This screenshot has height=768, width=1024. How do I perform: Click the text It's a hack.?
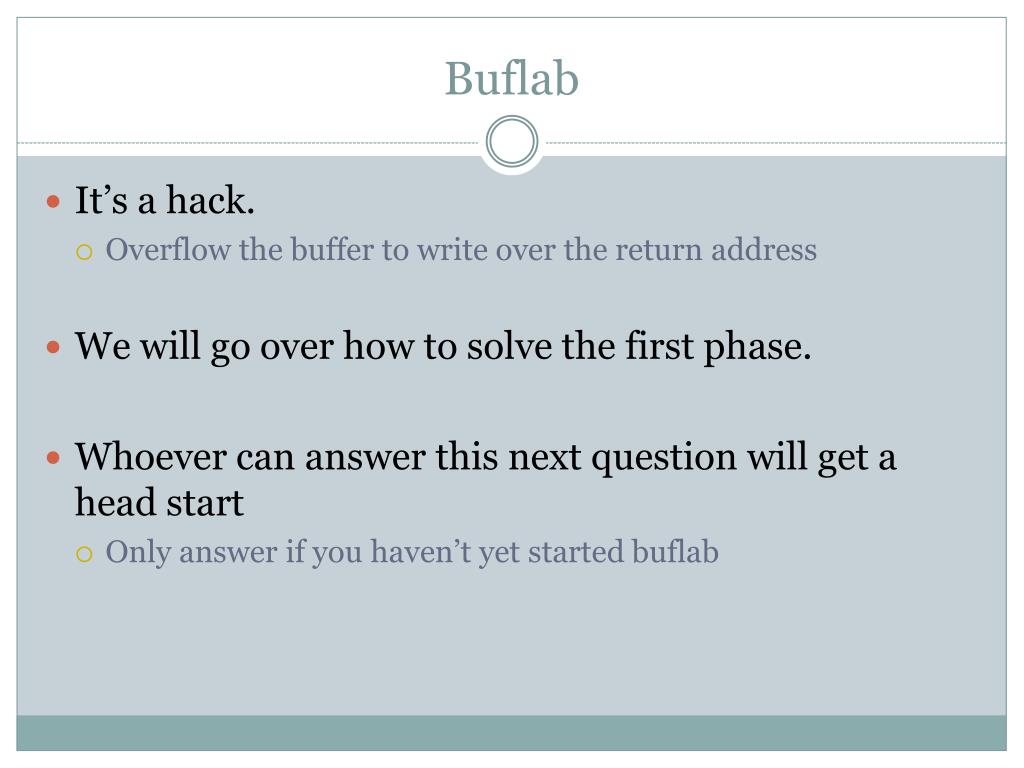165,200
